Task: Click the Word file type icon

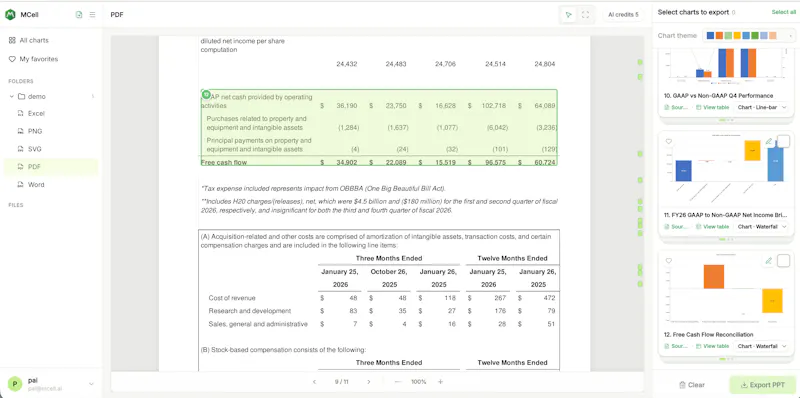Action: [21, 185]
